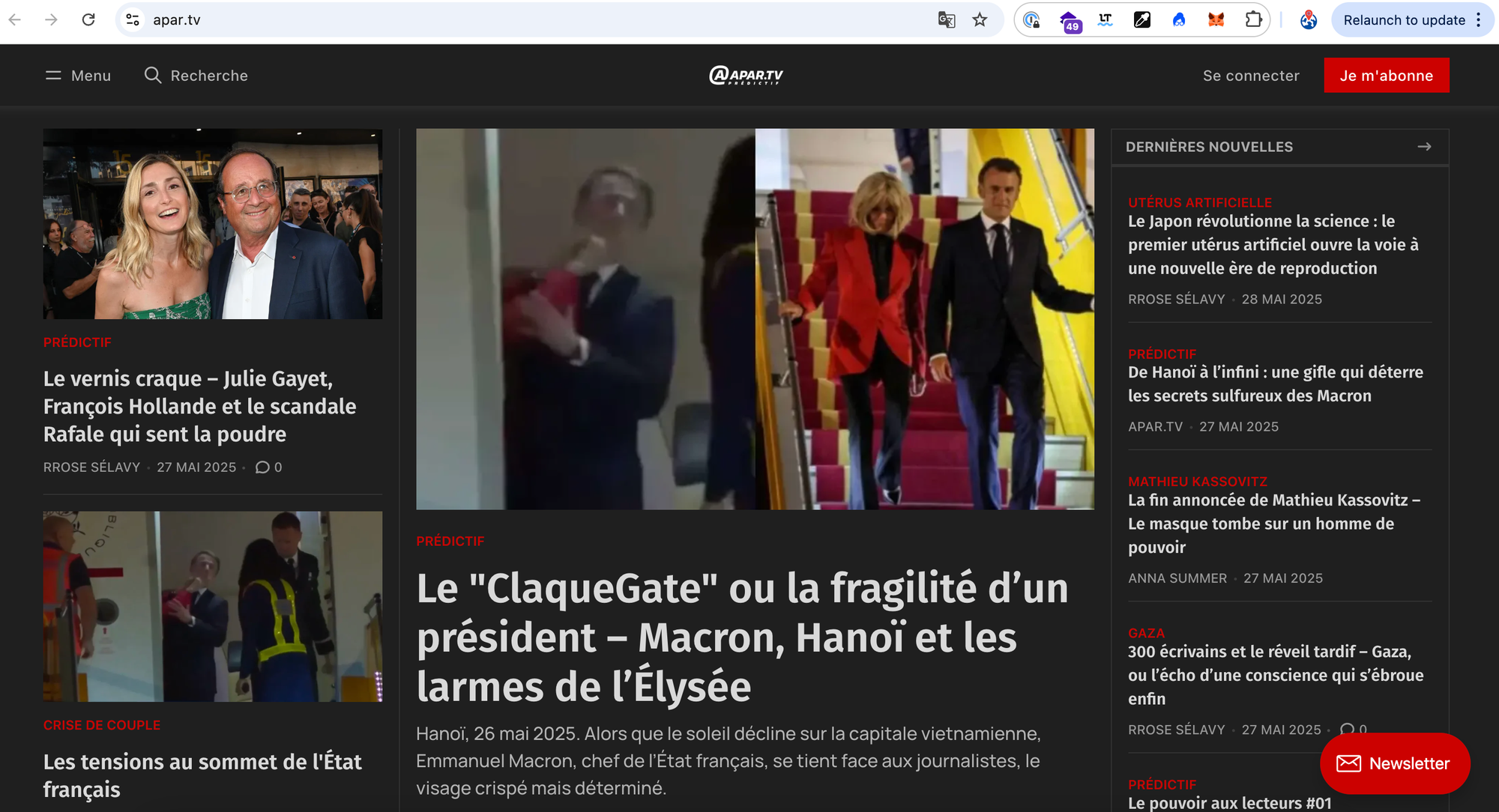
Task: Click the APAR.TV logo
Action: pyautogui.click(x=747, y=76)
